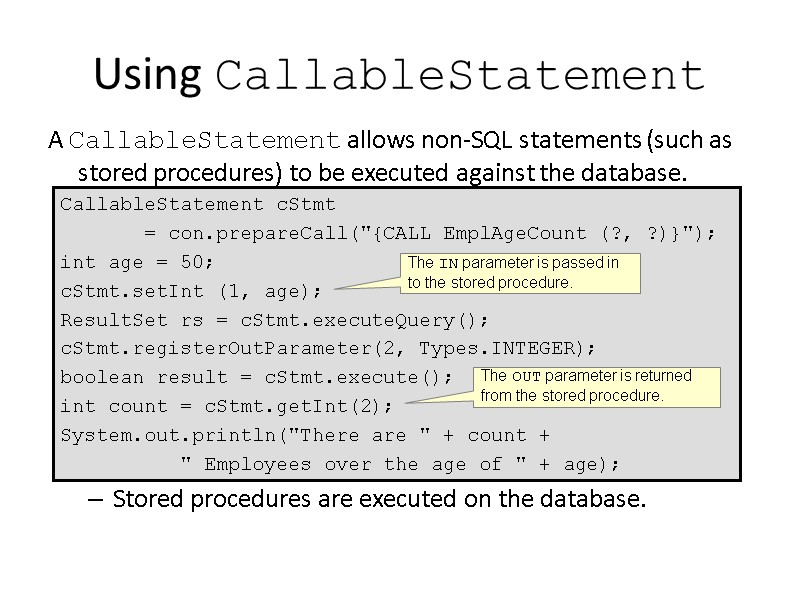
Task: Click the "boolean result" code line
Action: [x=256, y=378]
